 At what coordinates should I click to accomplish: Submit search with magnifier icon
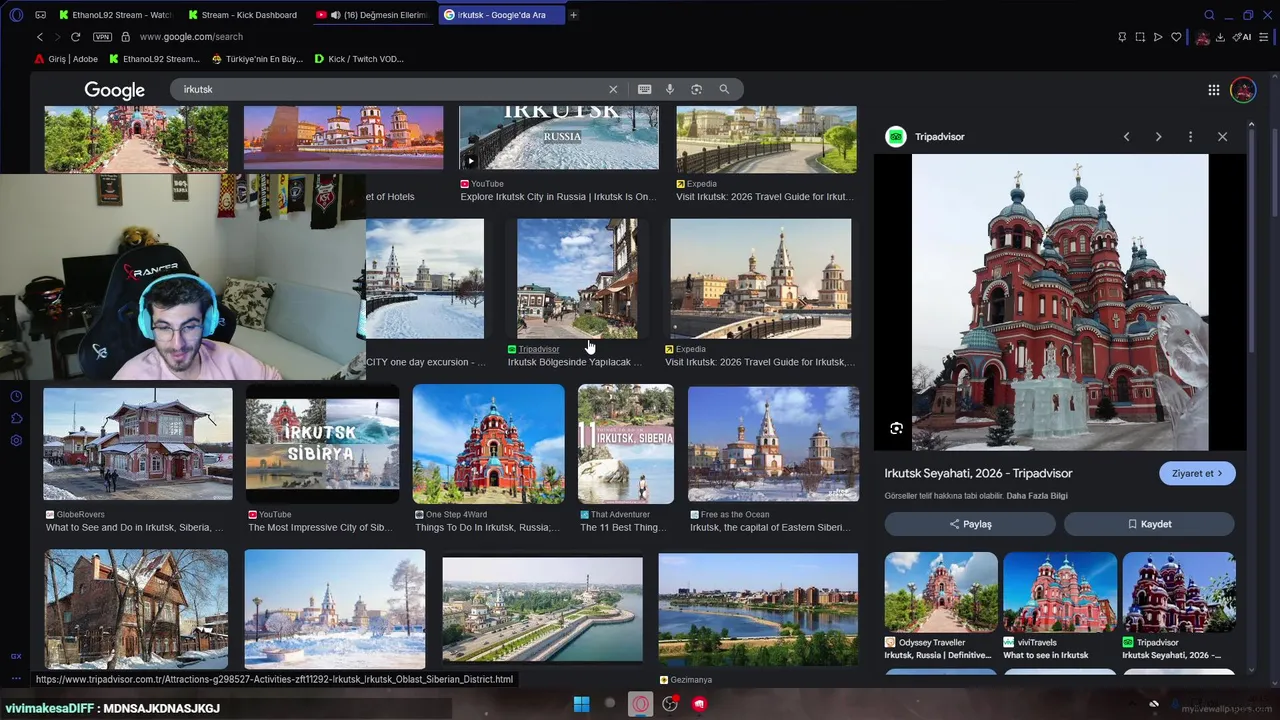click(x=724, y=89)
